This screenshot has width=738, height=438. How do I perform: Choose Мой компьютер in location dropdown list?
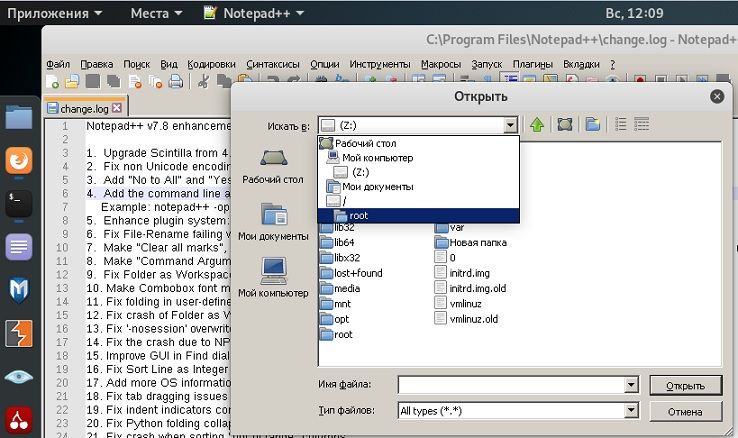(x=419, y=158)
